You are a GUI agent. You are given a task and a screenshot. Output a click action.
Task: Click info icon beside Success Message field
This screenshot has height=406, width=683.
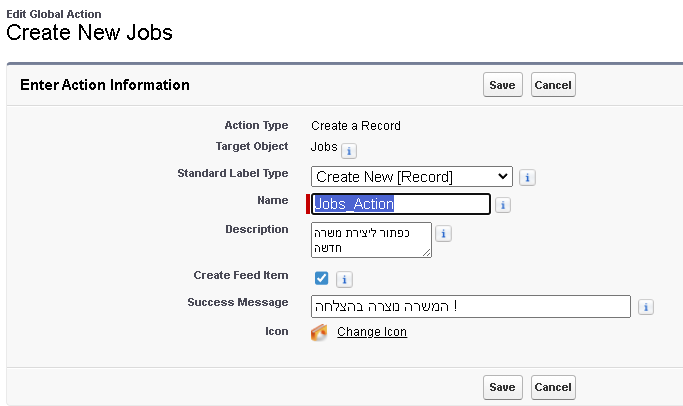click(646, 307)
